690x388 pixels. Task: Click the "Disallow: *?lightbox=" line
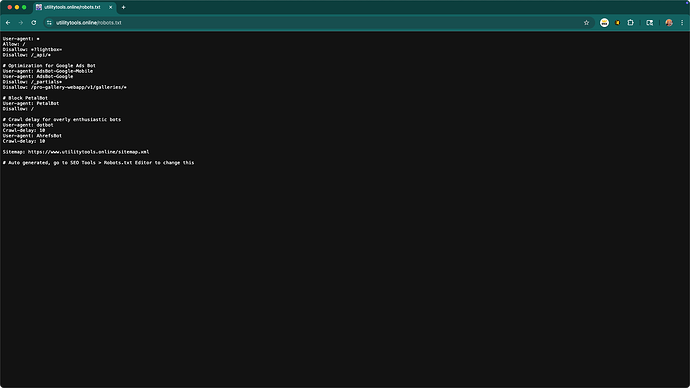[x=32, y=49]
